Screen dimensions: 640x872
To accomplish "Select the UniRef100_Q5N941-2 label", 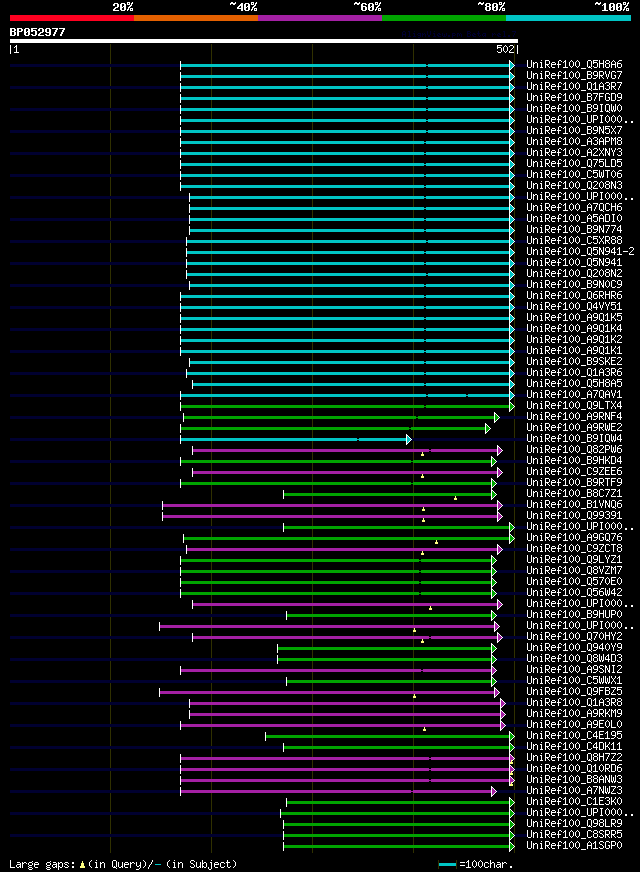I will click(x=581, y=251).
